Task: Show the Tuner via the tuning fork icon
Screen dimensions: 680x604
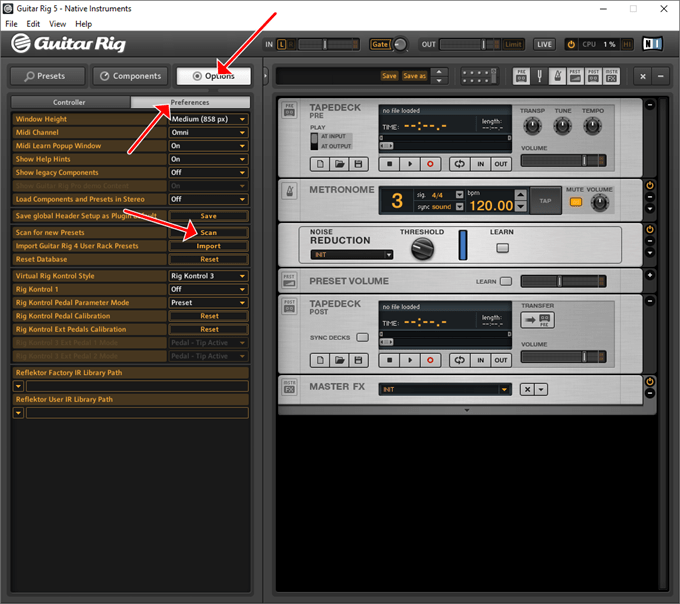Action: pyautogui.click(x=539, y=76)
